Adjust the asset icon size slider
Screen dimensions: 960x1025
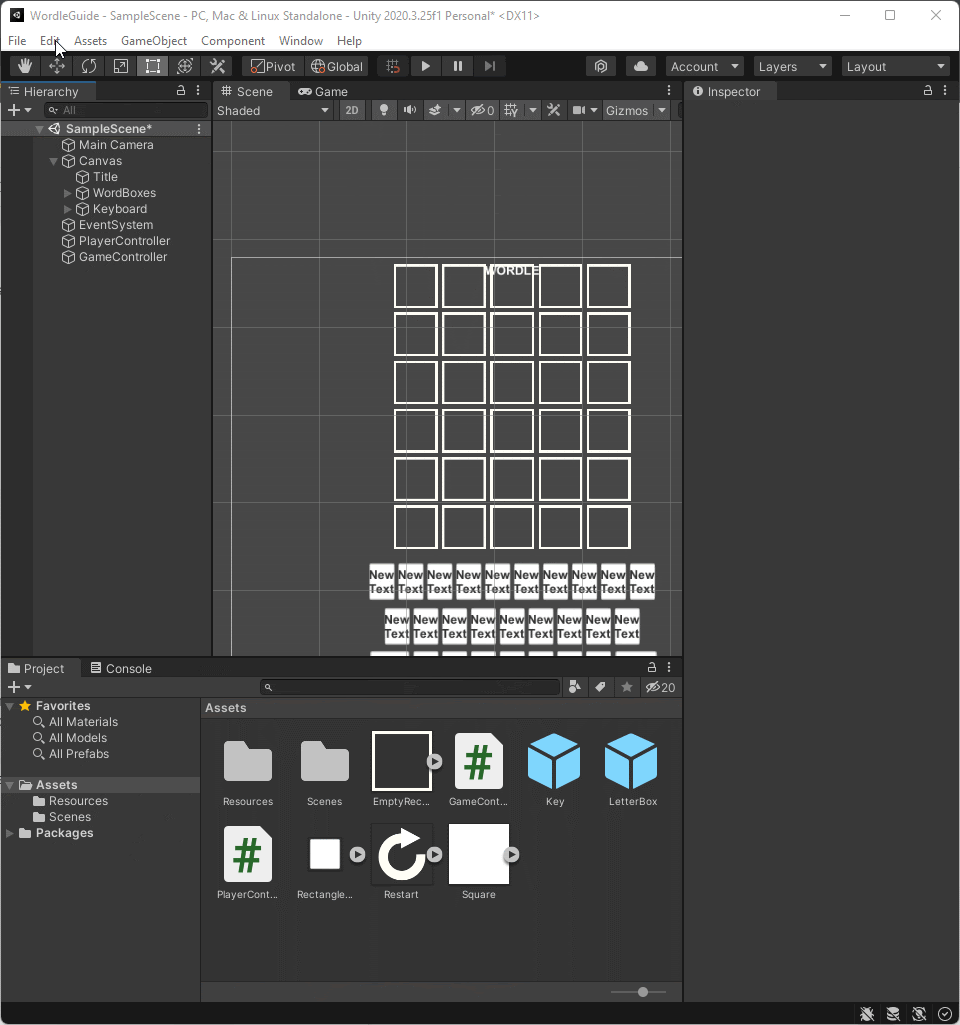(x=643, y=992)
